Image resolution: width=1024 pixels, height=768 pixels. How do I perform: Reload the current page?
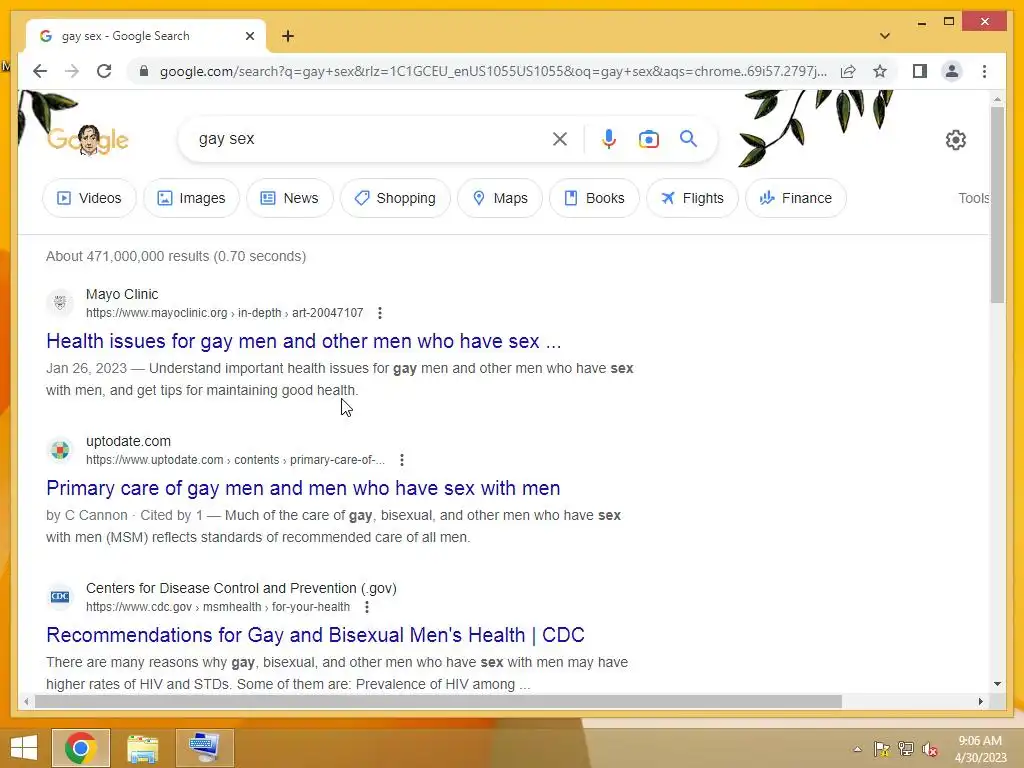[x=104, y=71]
